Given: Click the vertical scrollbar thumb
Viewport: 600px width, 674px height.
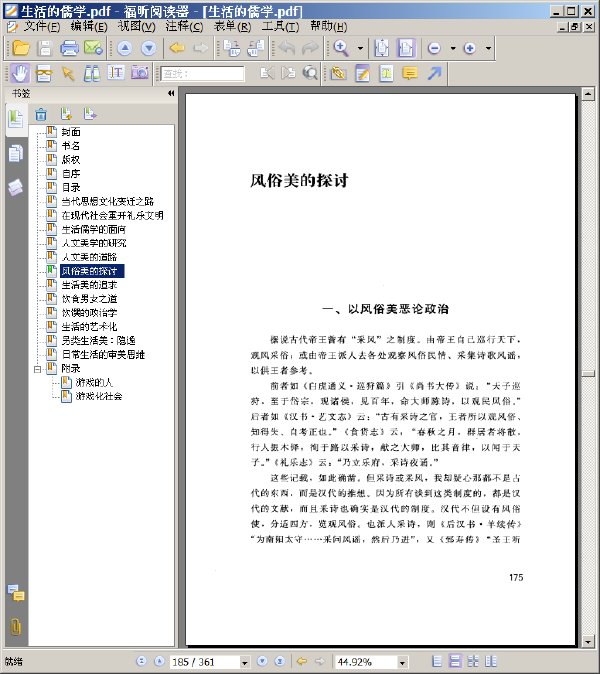Looking at the screenshot, I should coord(588,374).
